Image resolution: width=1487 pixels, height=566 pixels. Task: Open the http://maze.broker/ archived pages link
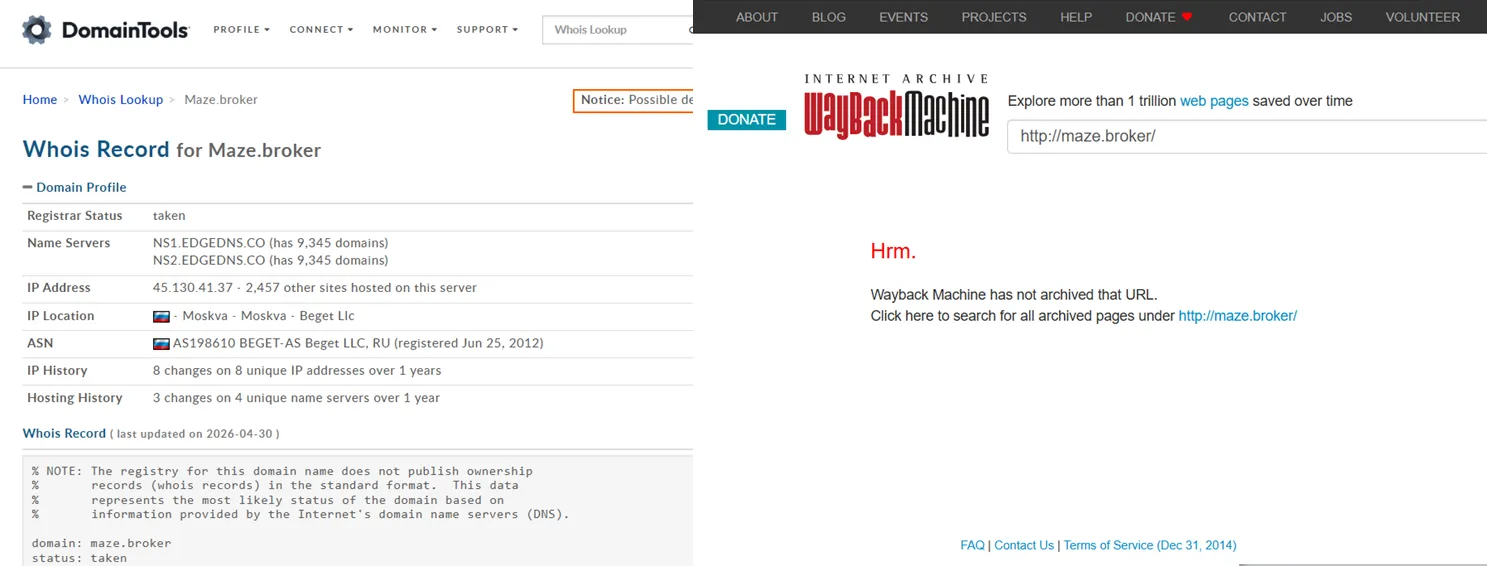[x=1237, y=316]
